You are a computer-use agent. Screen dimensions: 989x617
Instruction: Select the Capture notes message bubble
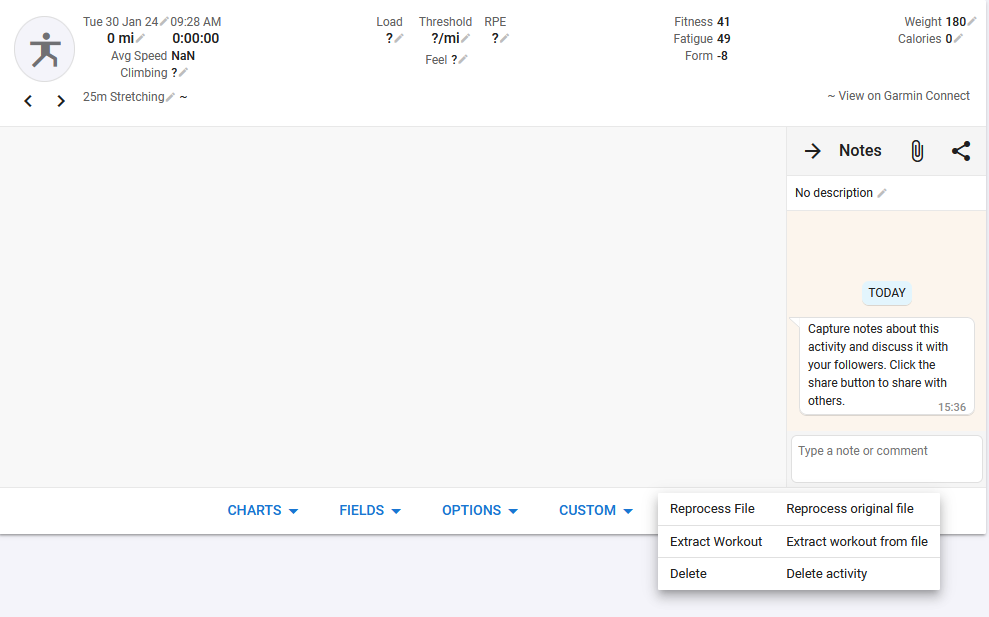click(886, 366)
